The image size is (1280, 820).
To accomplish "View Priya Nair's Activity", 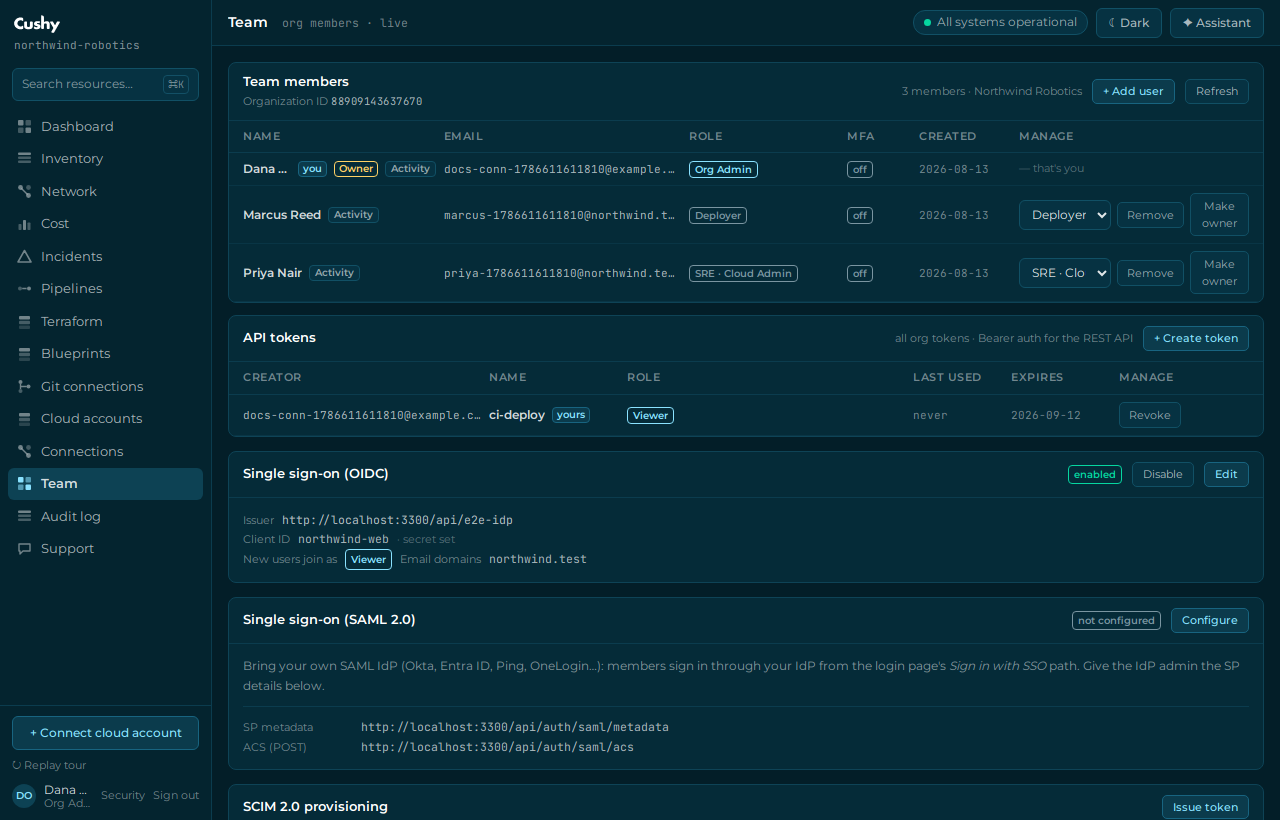I will coord(334,273).
